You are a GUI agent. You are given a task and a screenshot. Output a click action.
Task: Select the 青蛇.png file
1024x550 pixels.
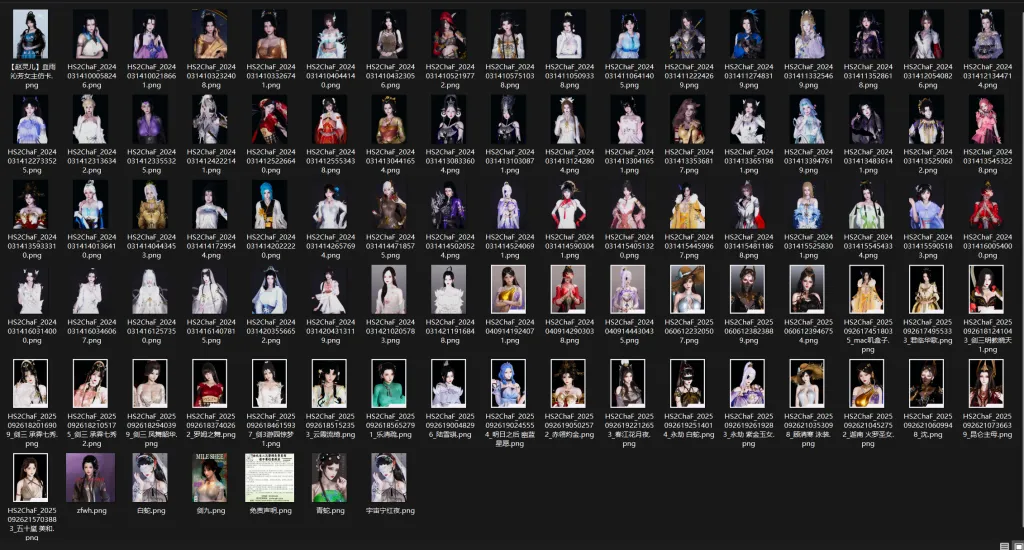coord(330,477)
